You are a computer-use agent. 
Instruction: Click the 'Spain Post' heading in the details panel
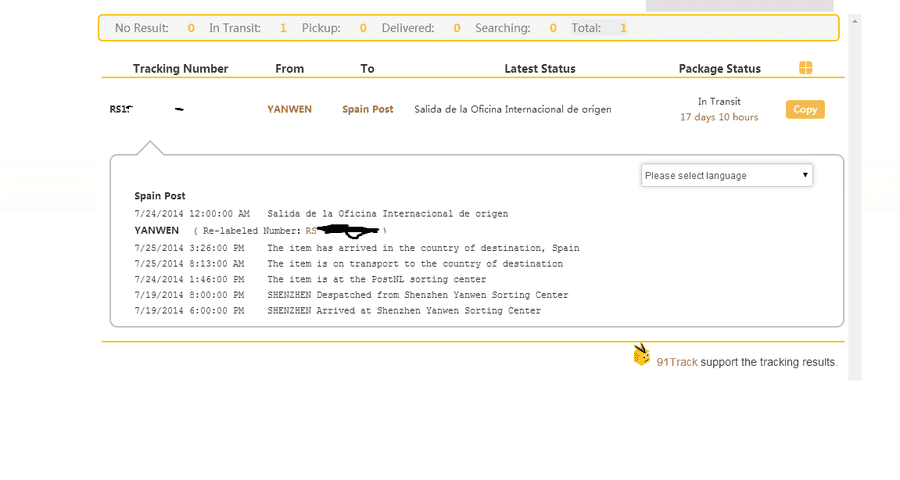(x=160, y=196)
